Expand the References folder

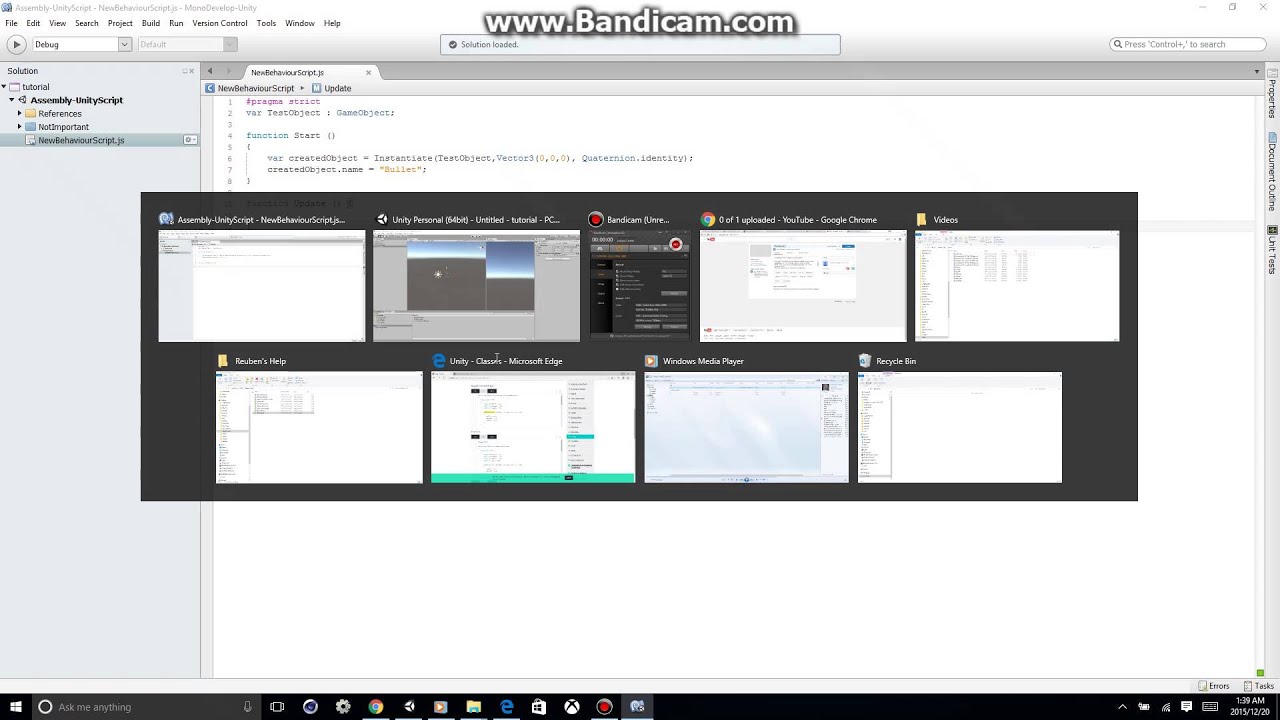[x=19, y=113]
